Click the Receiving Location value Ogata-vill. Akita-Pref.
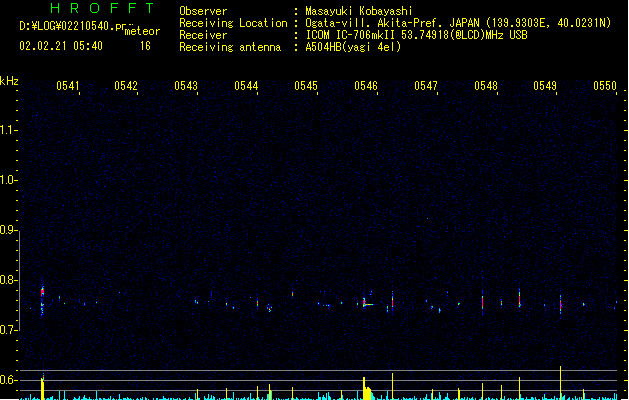629x400 pixels. [x=375, y=23]
